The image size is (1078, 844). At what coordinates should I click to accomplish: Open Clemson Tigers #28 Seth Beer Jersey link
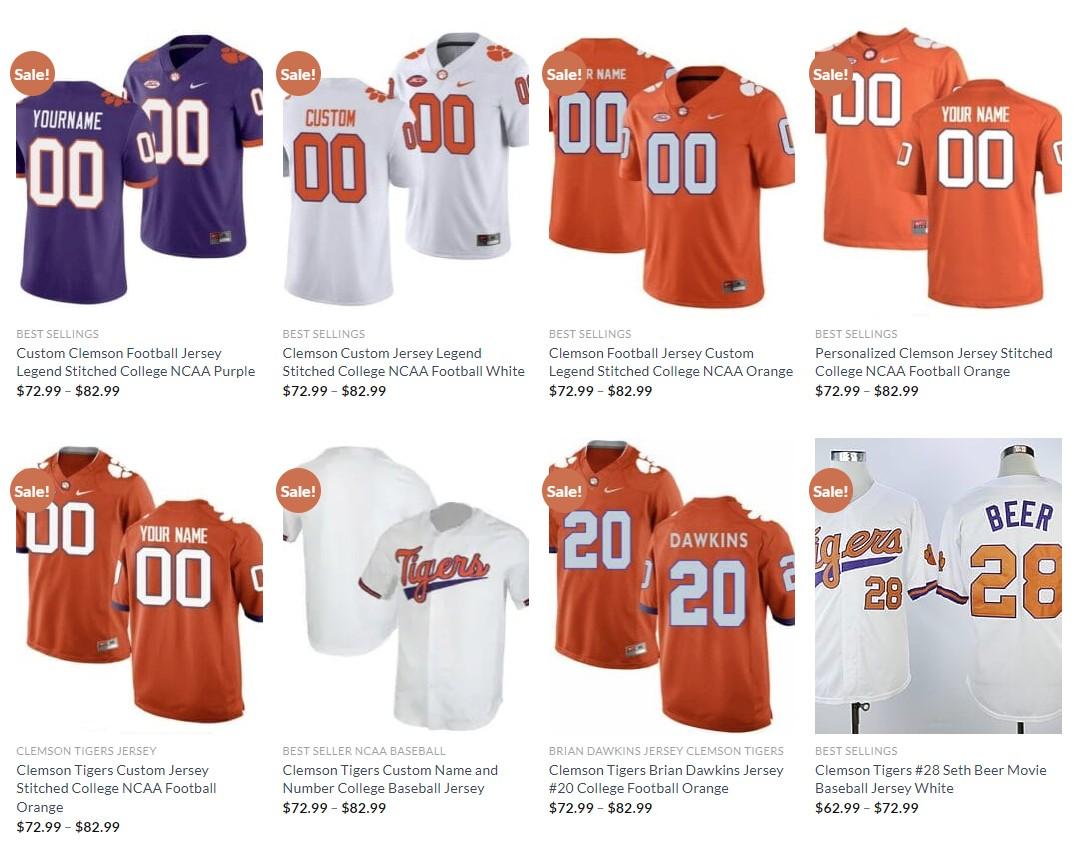tap(931, 779)
